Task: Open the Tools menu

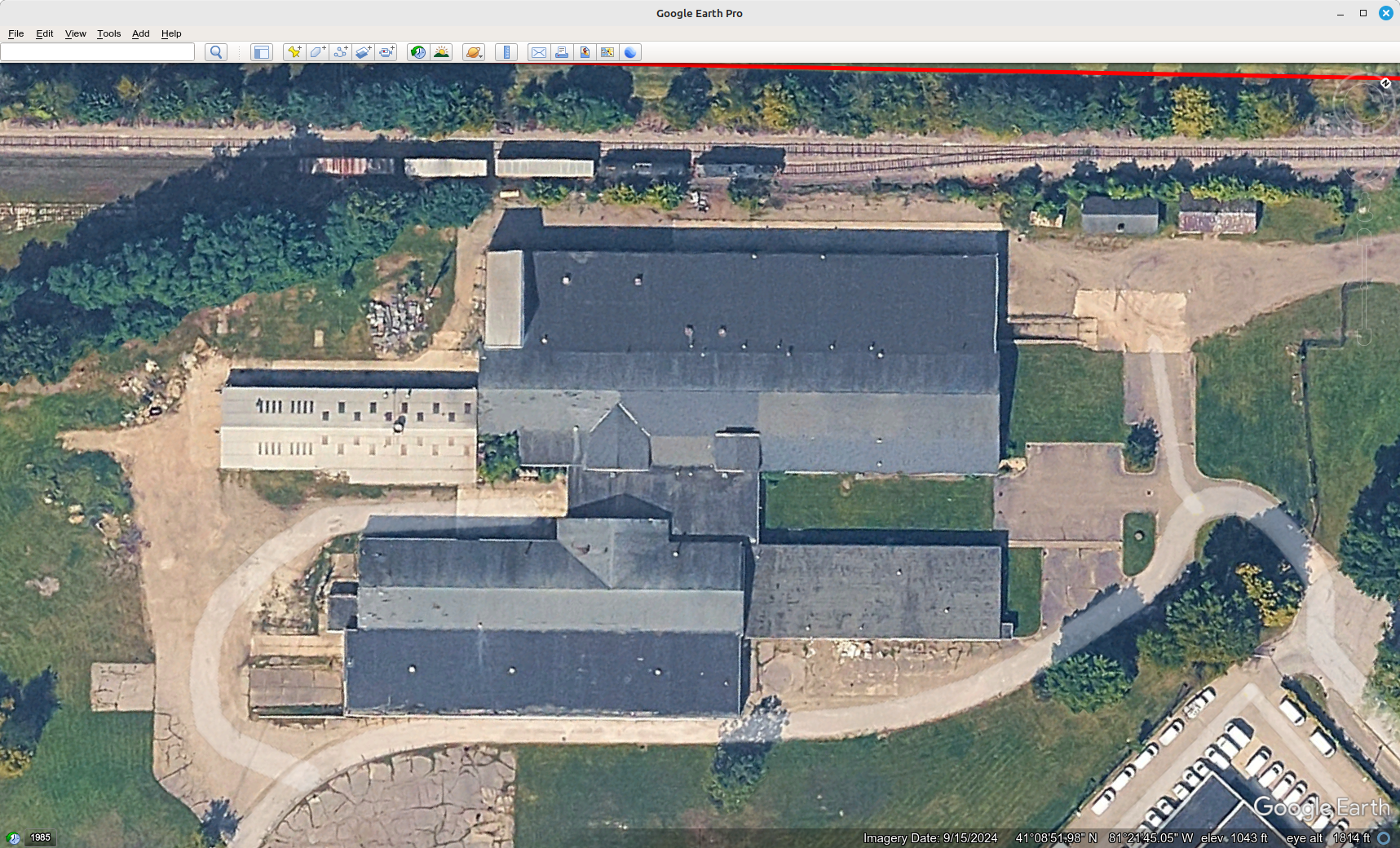Action: pos(108,33)
